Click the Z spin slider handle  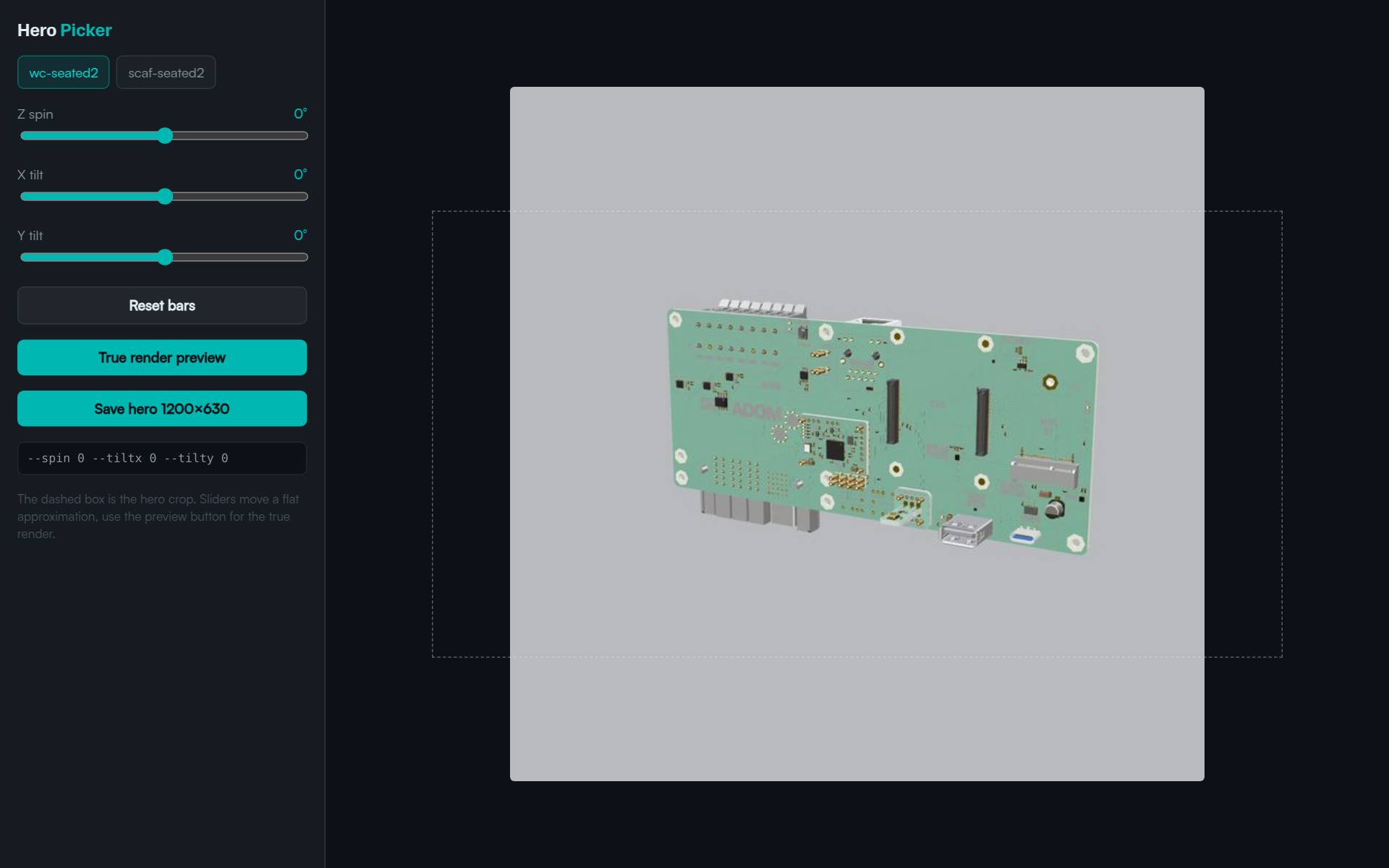click(x=165, y=136)
